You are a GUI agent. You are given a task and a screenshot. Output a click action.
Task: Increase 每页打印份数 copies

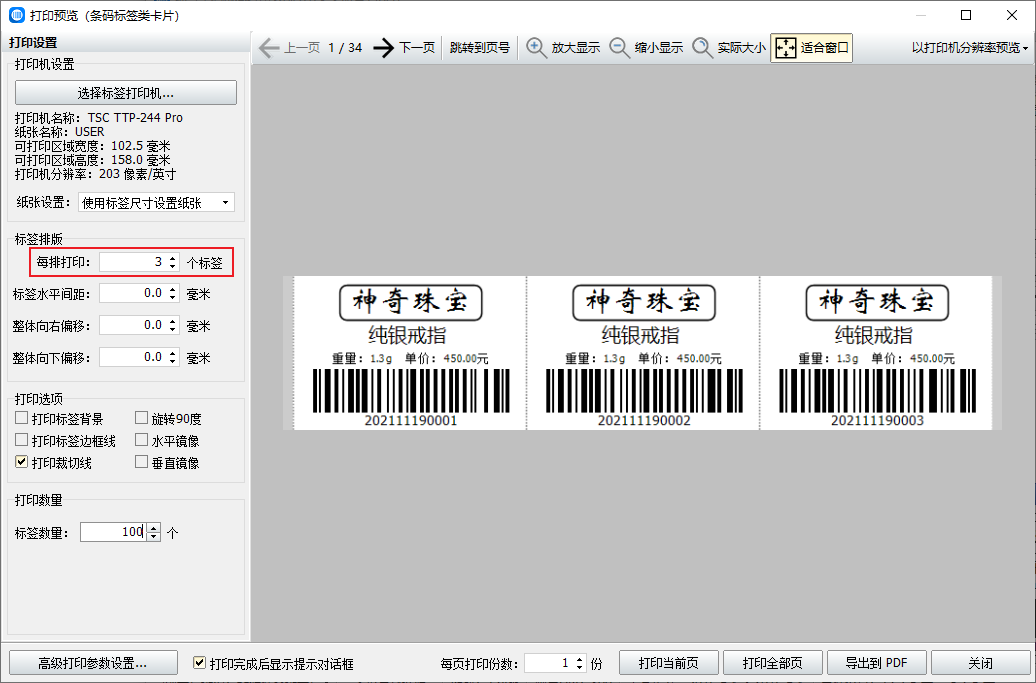click(x=579, y=659)
